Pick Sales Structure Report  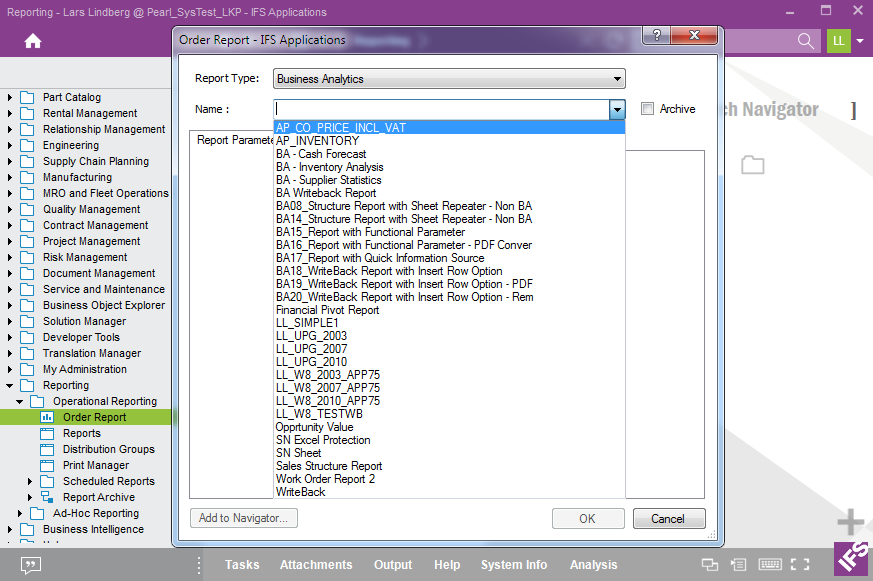[449, 466]
